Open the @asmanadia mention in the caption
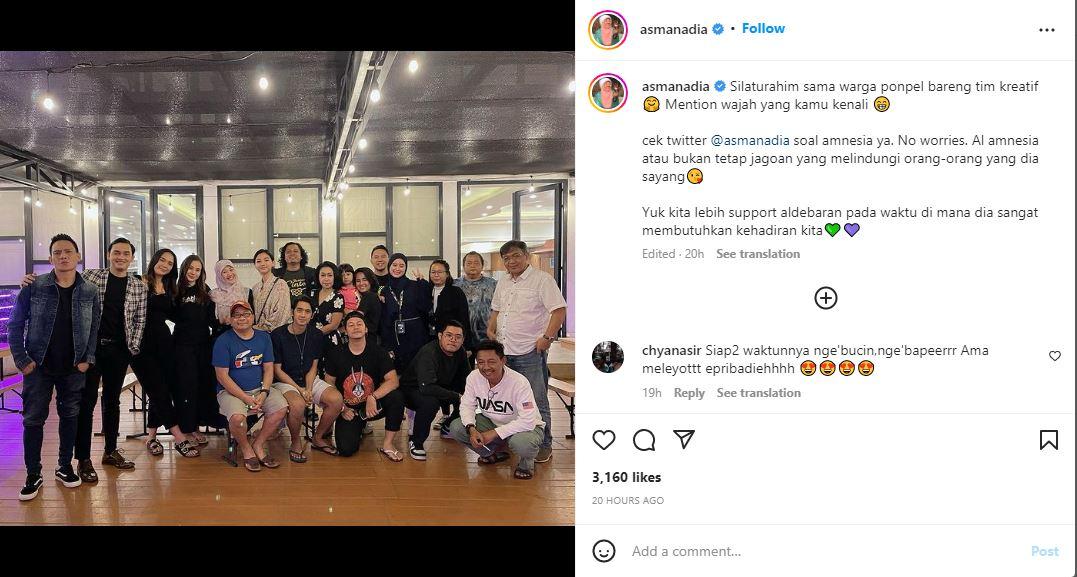The height and width of the screenshot is (577, 1077). (x=750, y=140)
